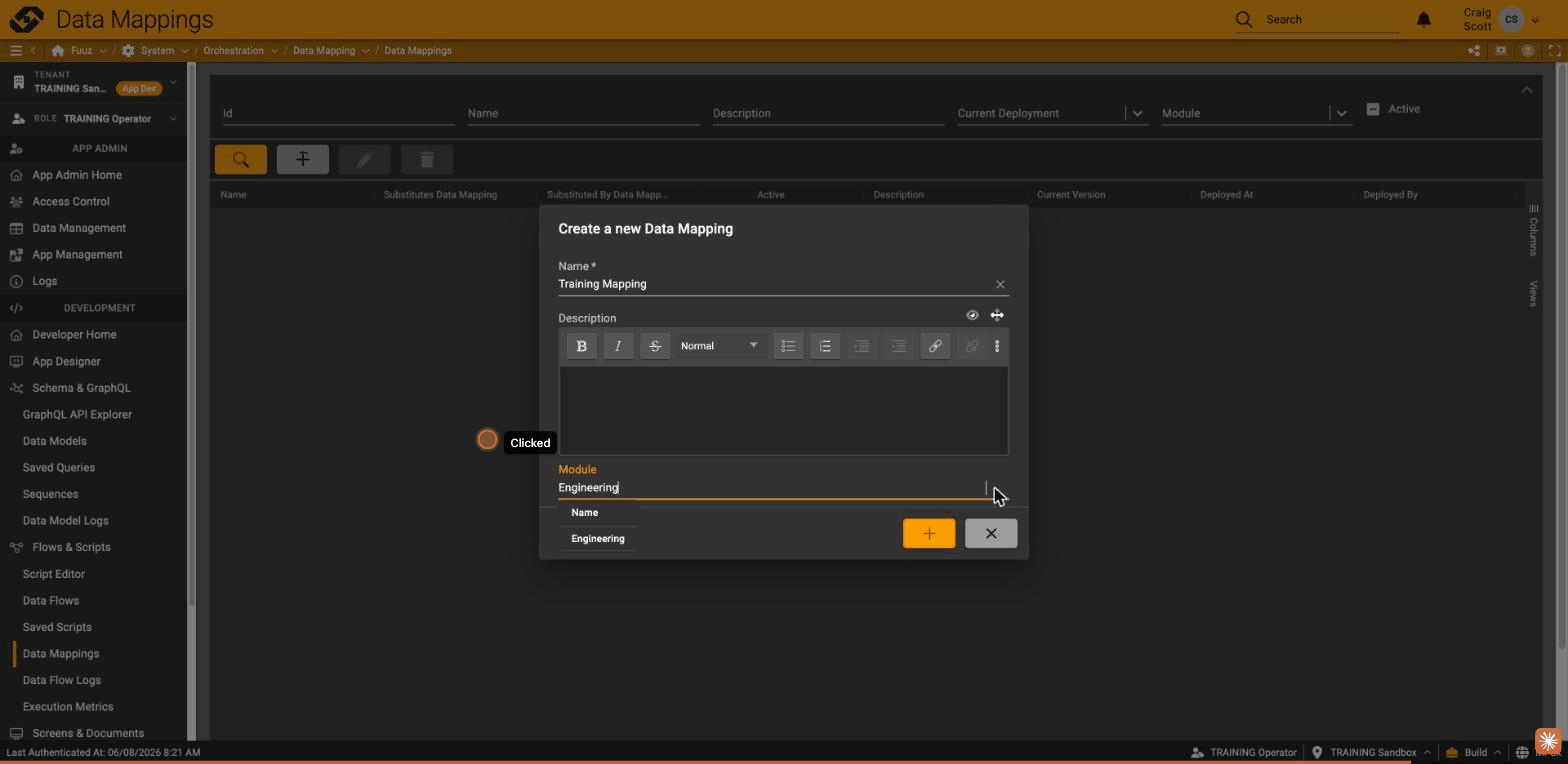Open the Orchestration breadcrumb dropdown
This screenshot has height=764, width=1568.
pos(275,50)
